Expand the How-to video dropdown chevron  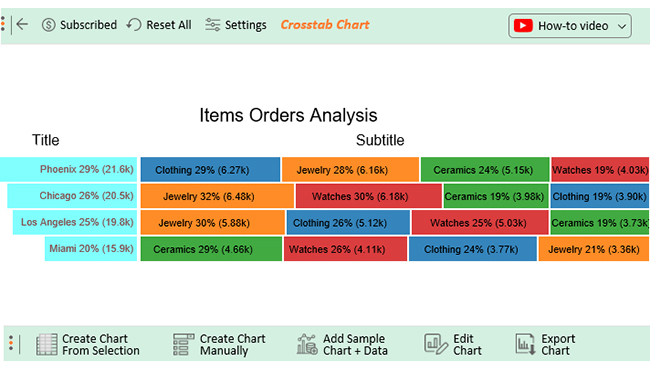coord(622,27)
